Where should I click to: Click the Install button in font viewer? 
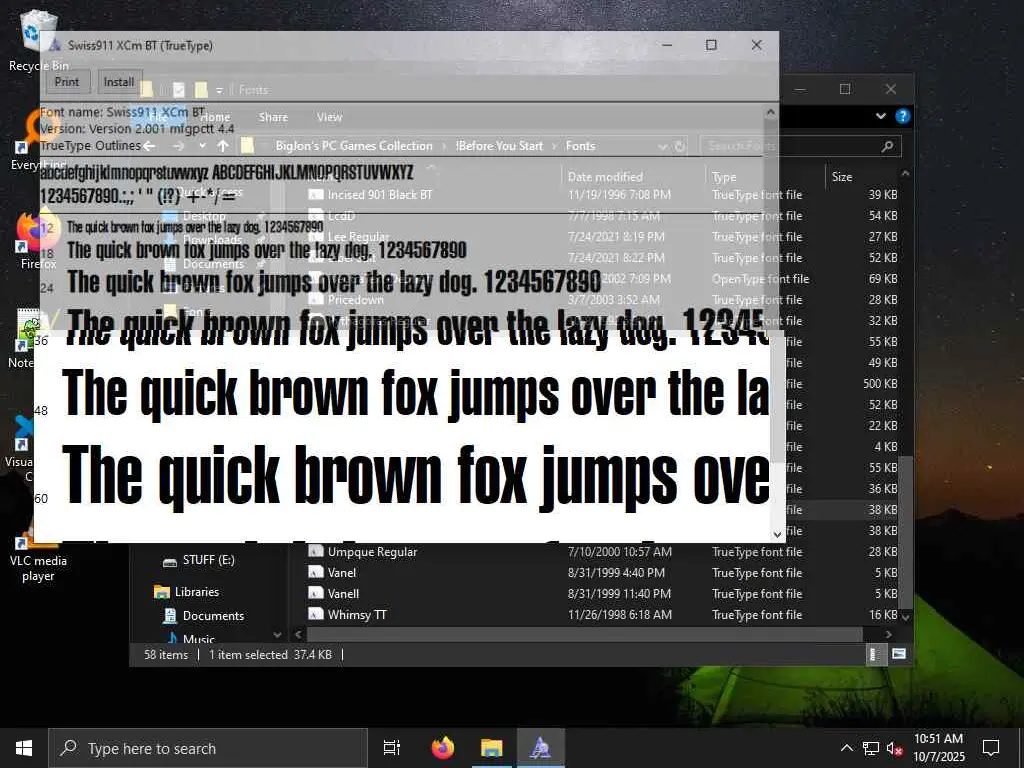(x=119, y=82)
